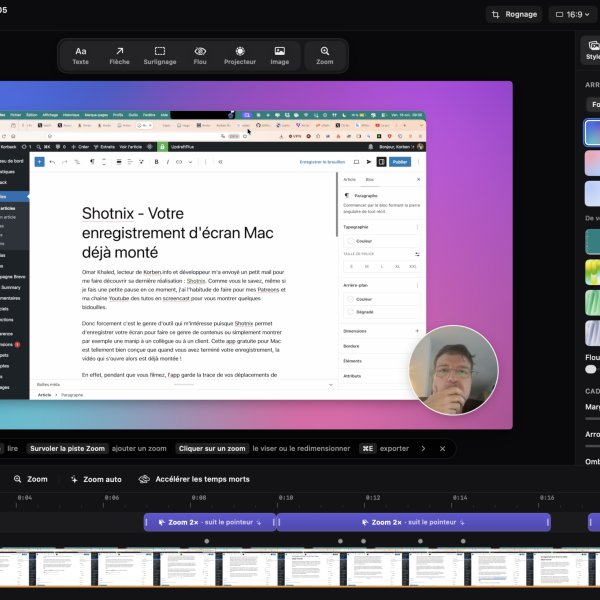Viewport: 600px width, 600px height.
Task: Select the Flèche arrow tool
Action: [119, 56]
